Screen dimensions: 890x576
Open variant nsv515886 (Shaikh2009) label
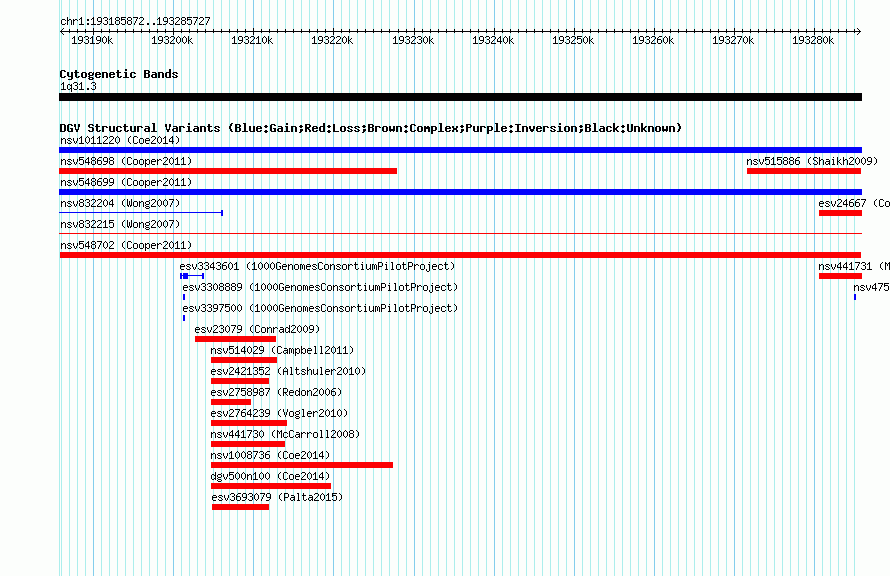coord(812,161)
